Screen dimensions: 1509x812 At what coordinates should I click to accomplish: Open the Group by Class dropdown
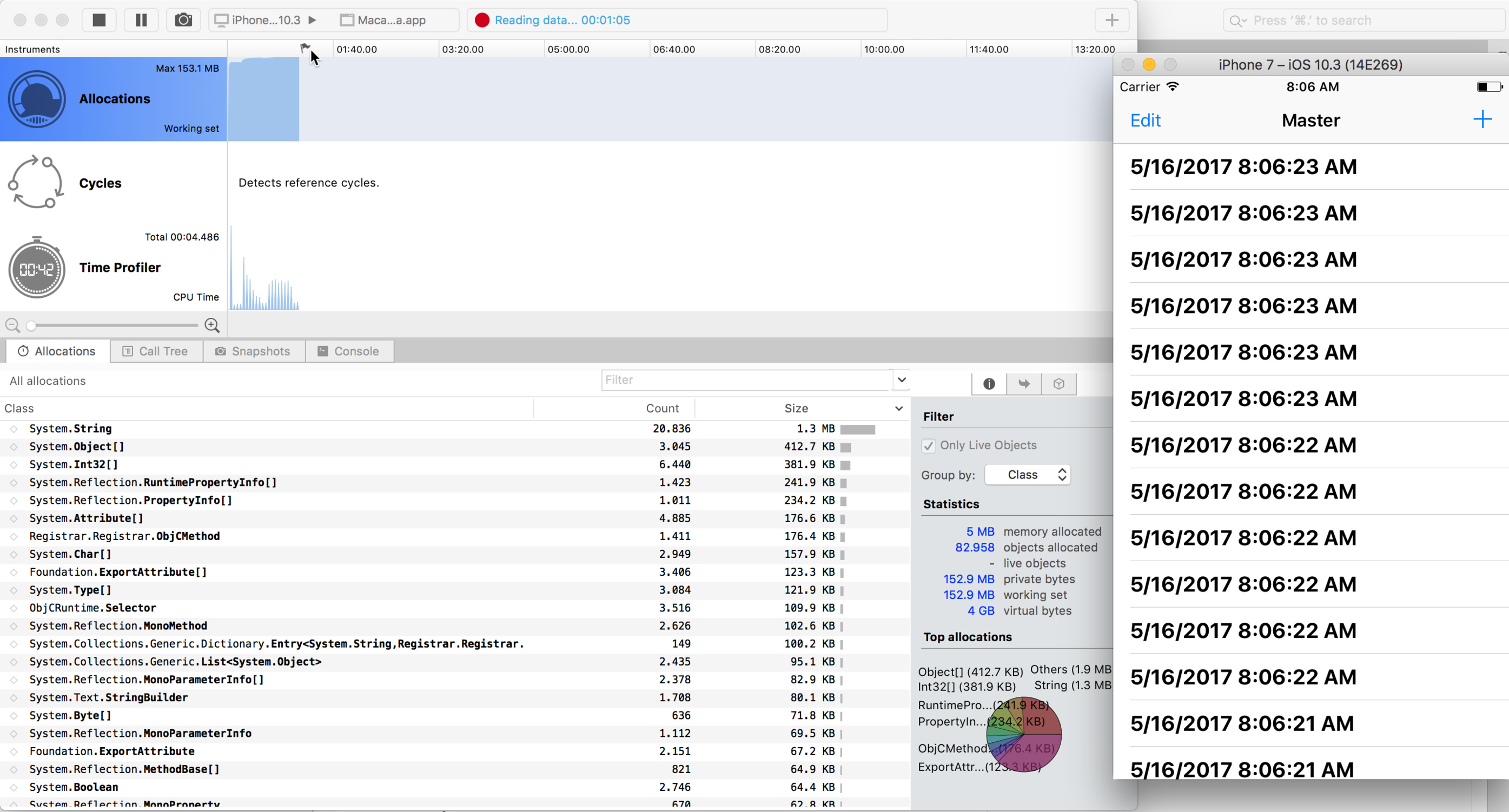[x=1028, y=475]
